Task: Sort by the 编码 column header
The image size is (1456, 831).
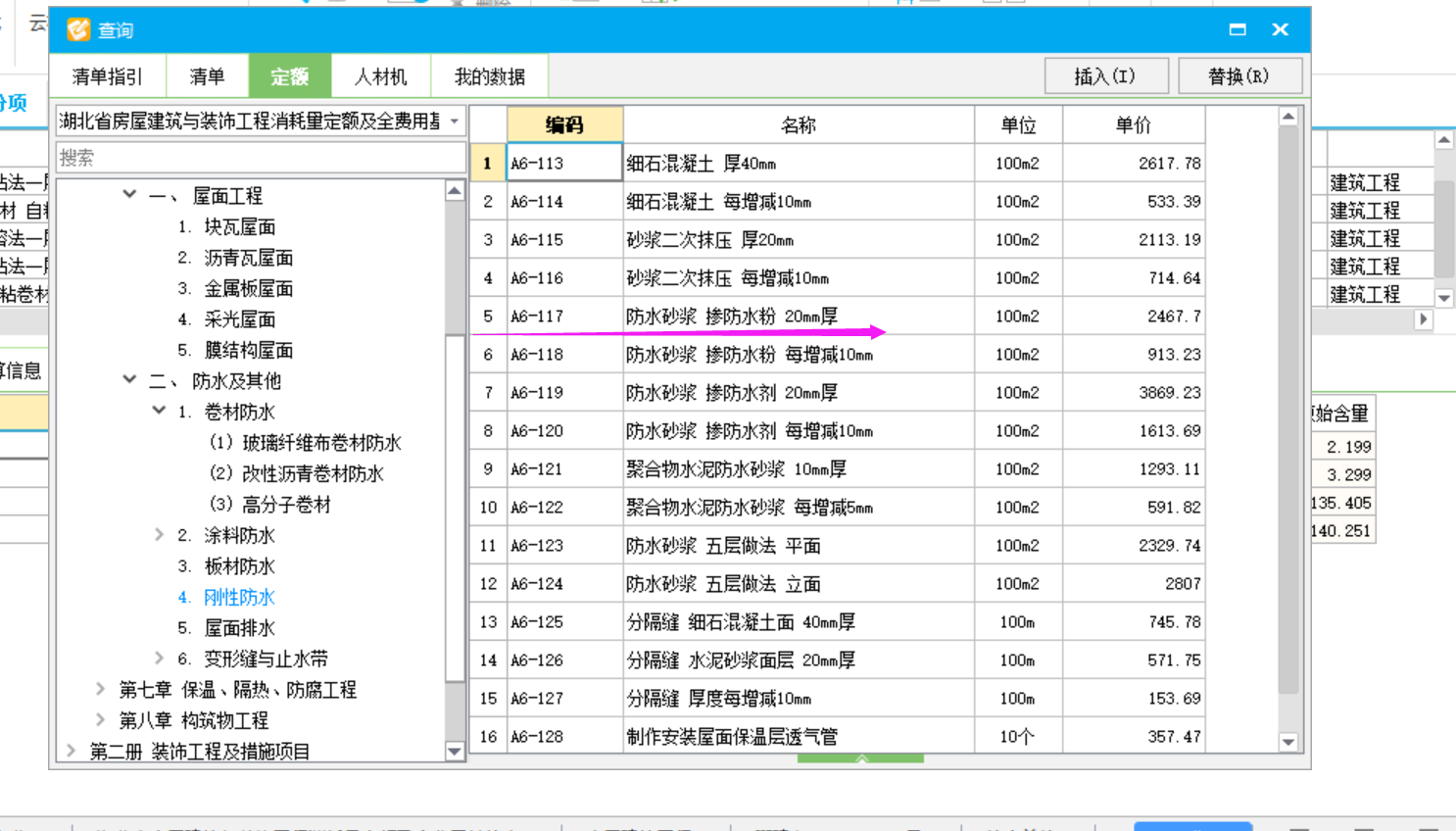Action: tap(564, 124)
